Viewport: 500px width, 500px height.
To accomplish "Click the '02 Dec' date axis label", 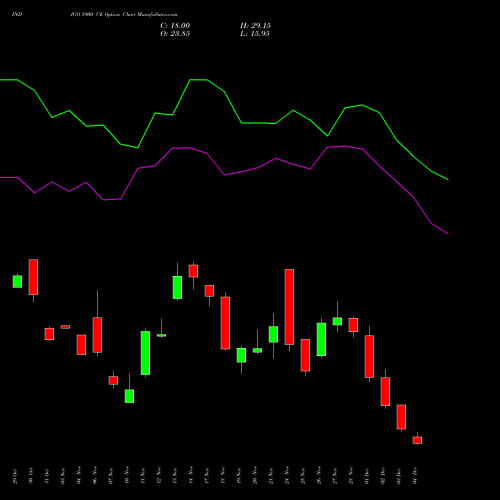I will tap(383, 476).
